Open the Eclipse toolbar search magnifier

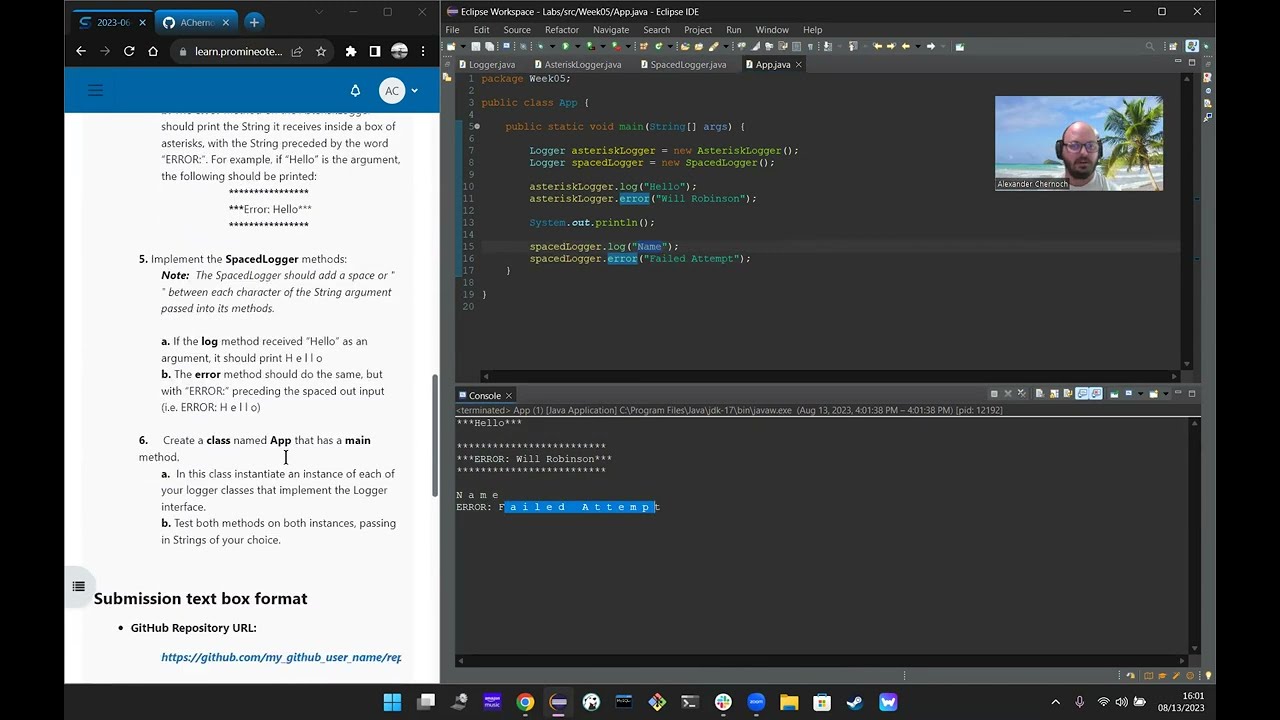pos(1150,46)
